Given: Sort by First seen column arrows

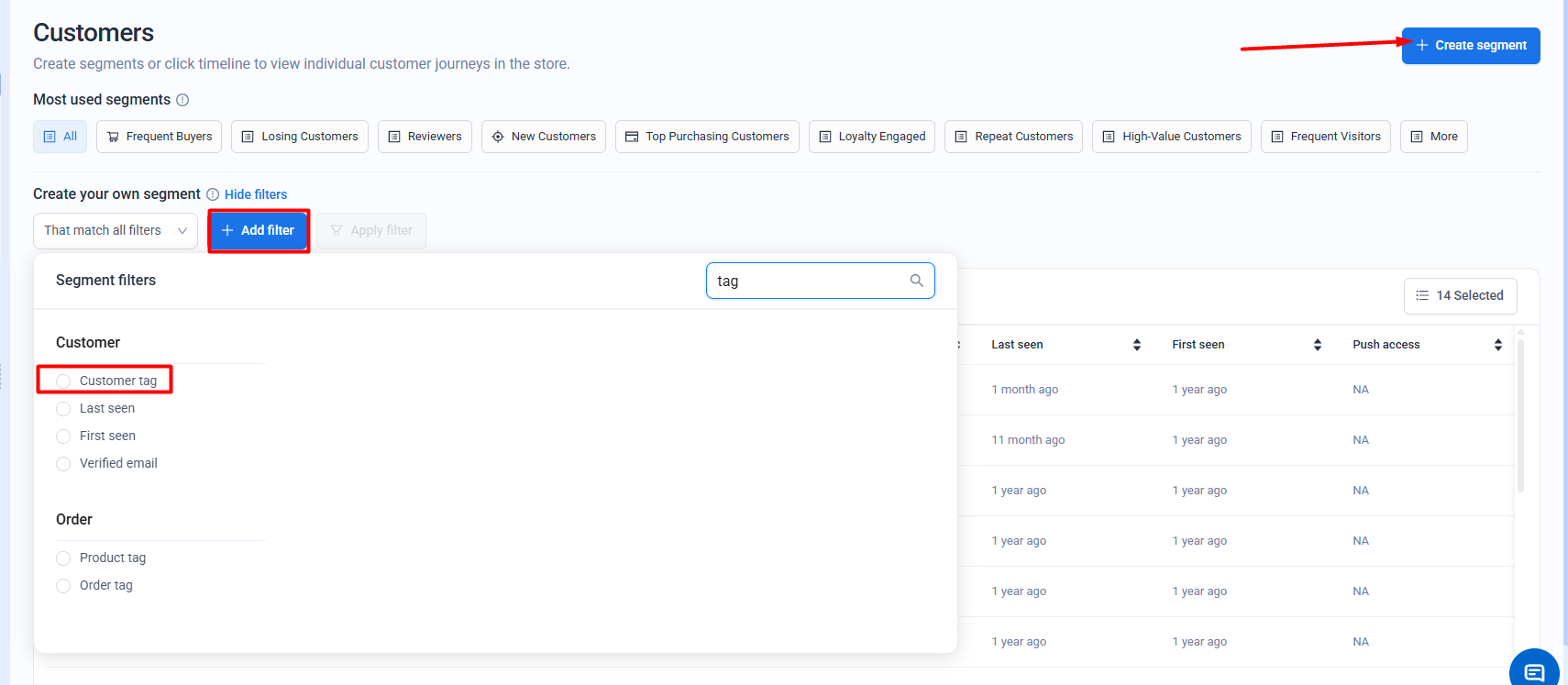Looking at the screenshot, I should click(1317, 345).
